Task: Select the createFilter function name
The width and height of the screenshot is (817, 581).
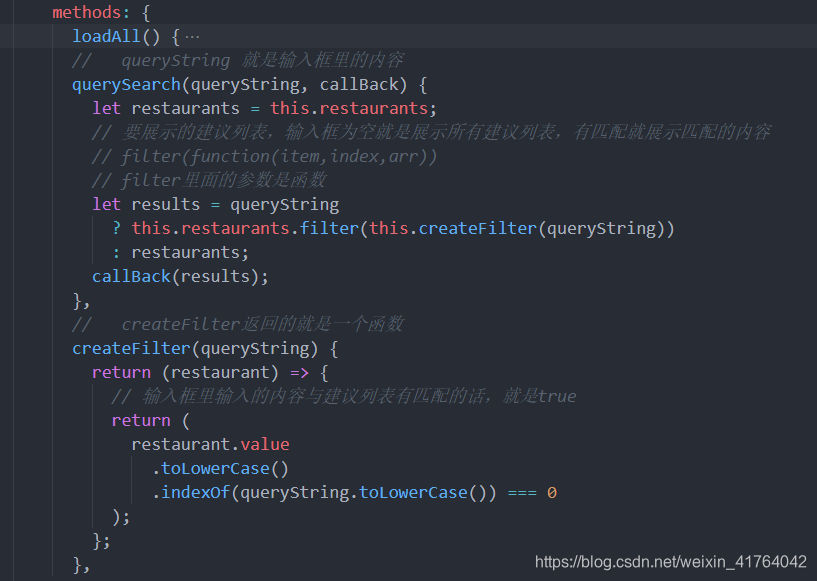Action: coord(131,348)
